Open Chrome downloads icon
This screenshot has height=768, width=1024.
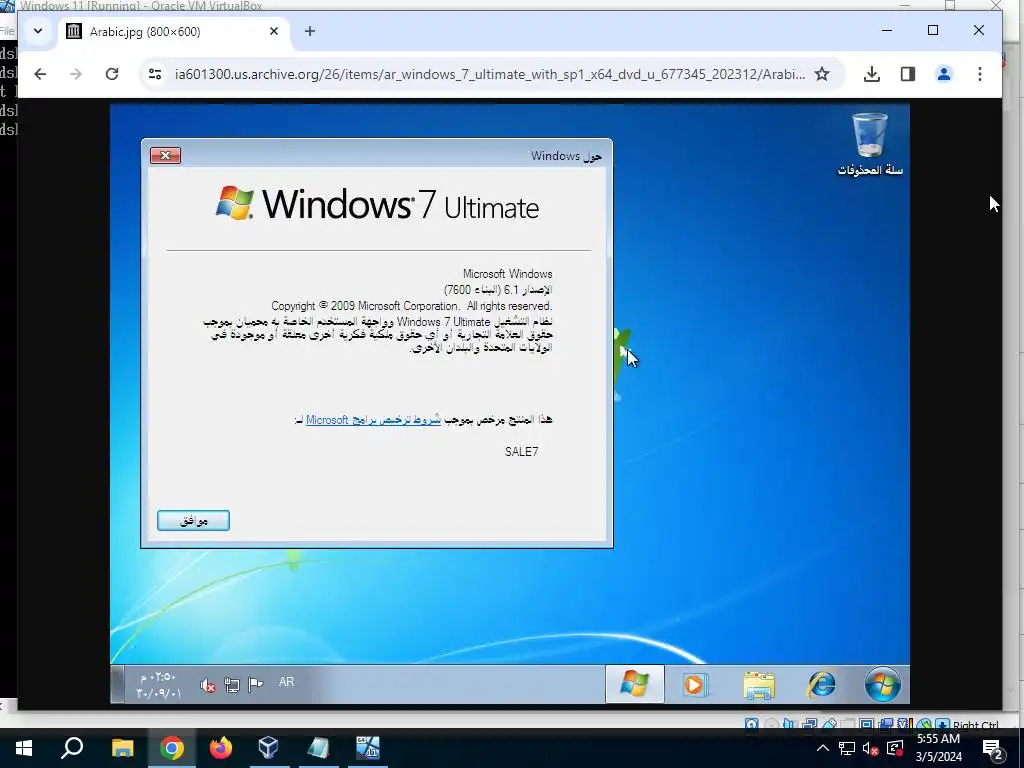click(x=871, y=74)
